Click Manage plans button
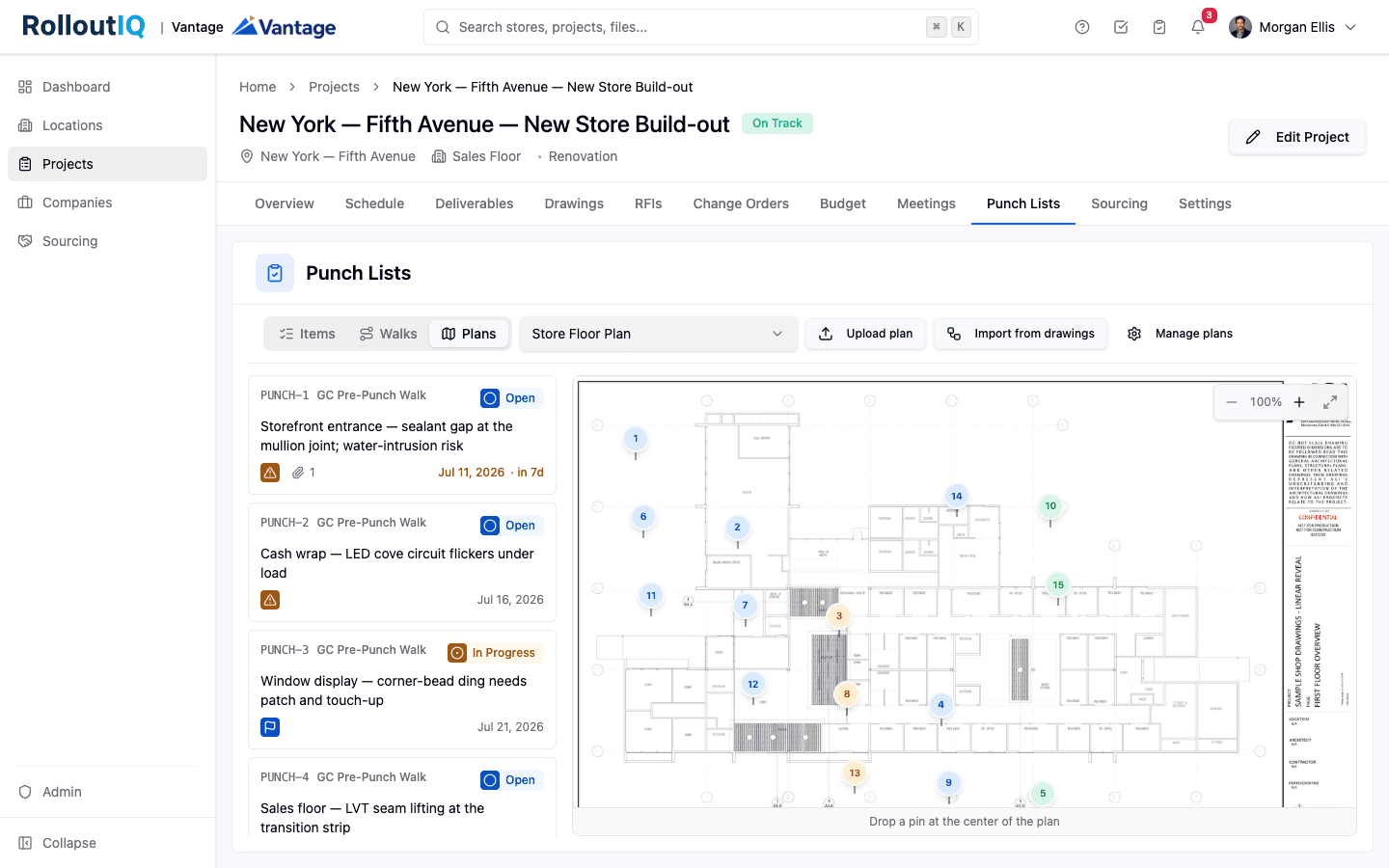The width and height of the screenshot is (1389, 868). 1180,334
